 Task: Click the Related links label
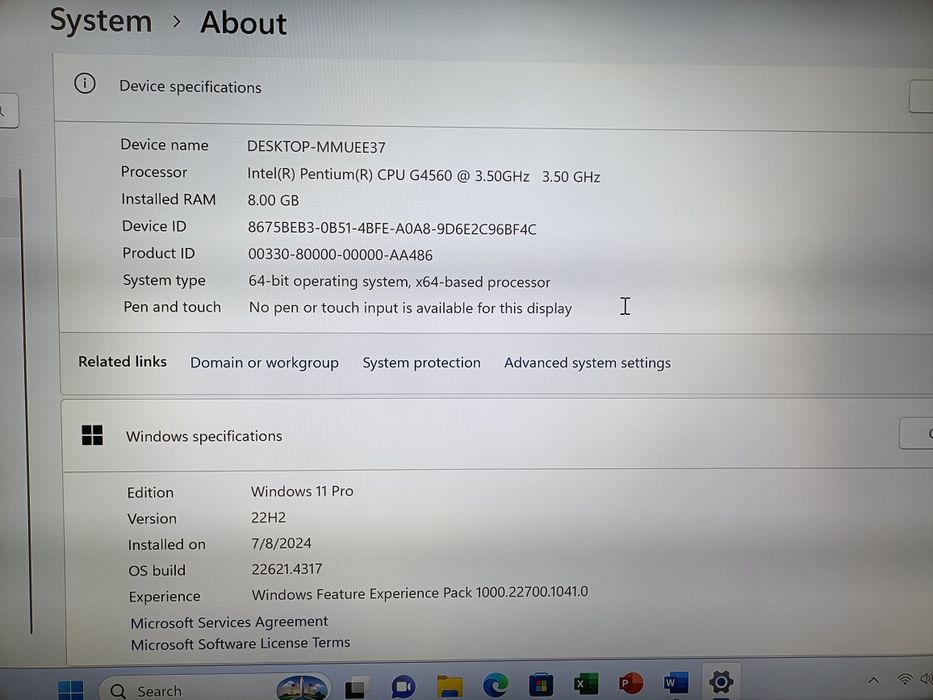(122, 361)
